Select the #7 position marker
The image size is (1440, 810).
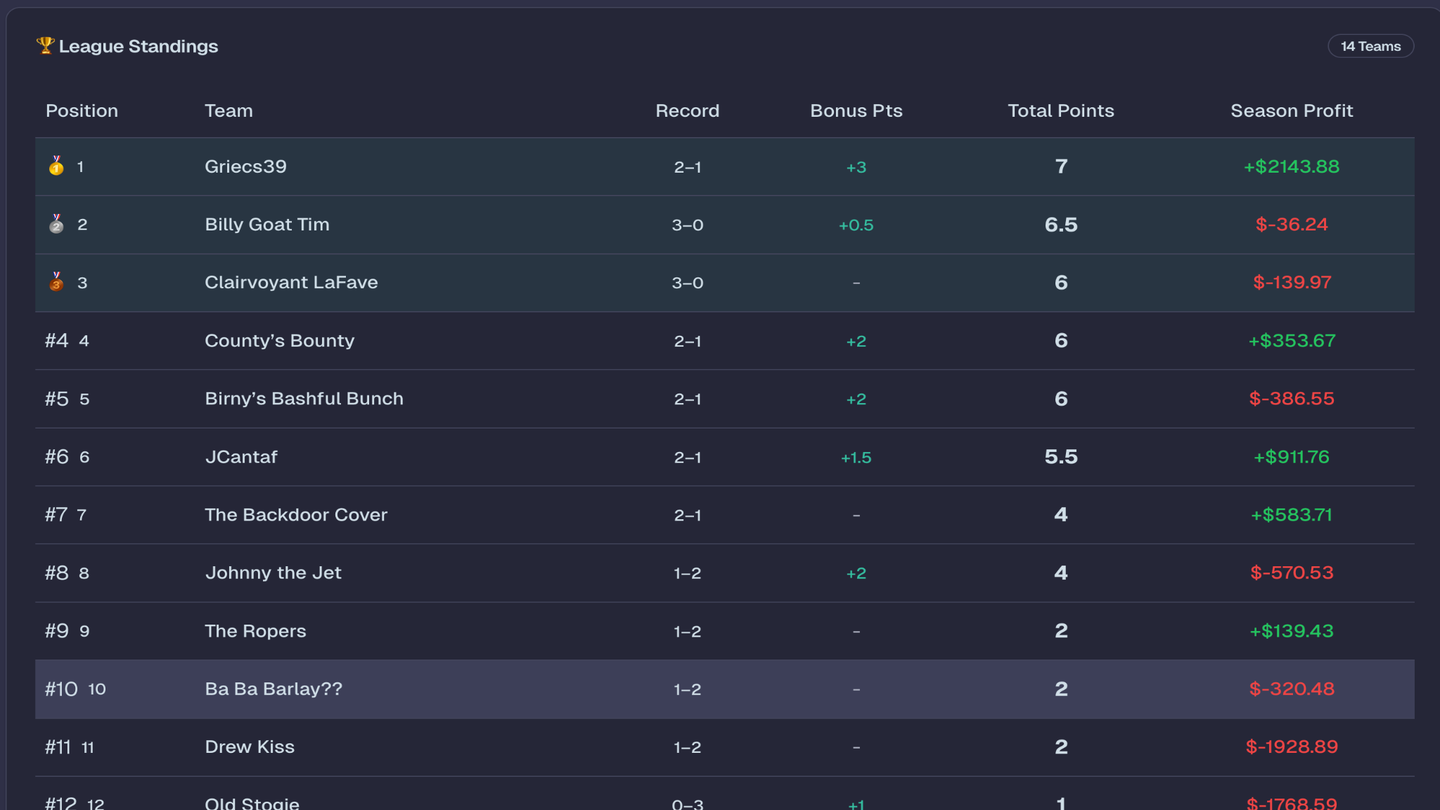(56, 514)
